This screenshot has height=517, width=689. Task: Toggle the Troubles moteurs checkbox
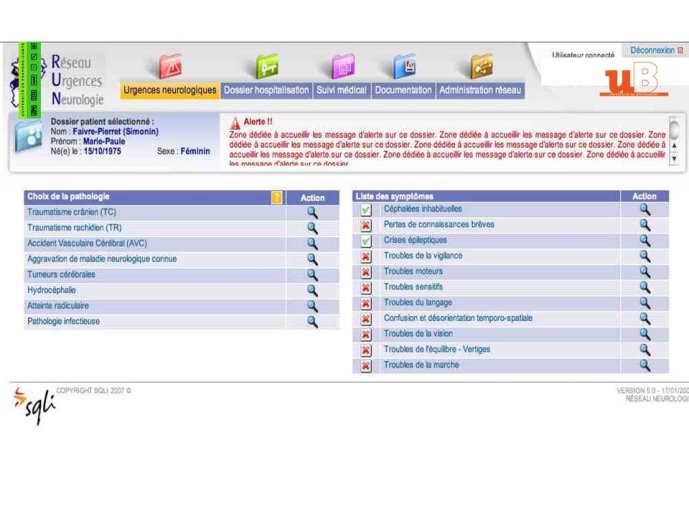click(366, 272)
